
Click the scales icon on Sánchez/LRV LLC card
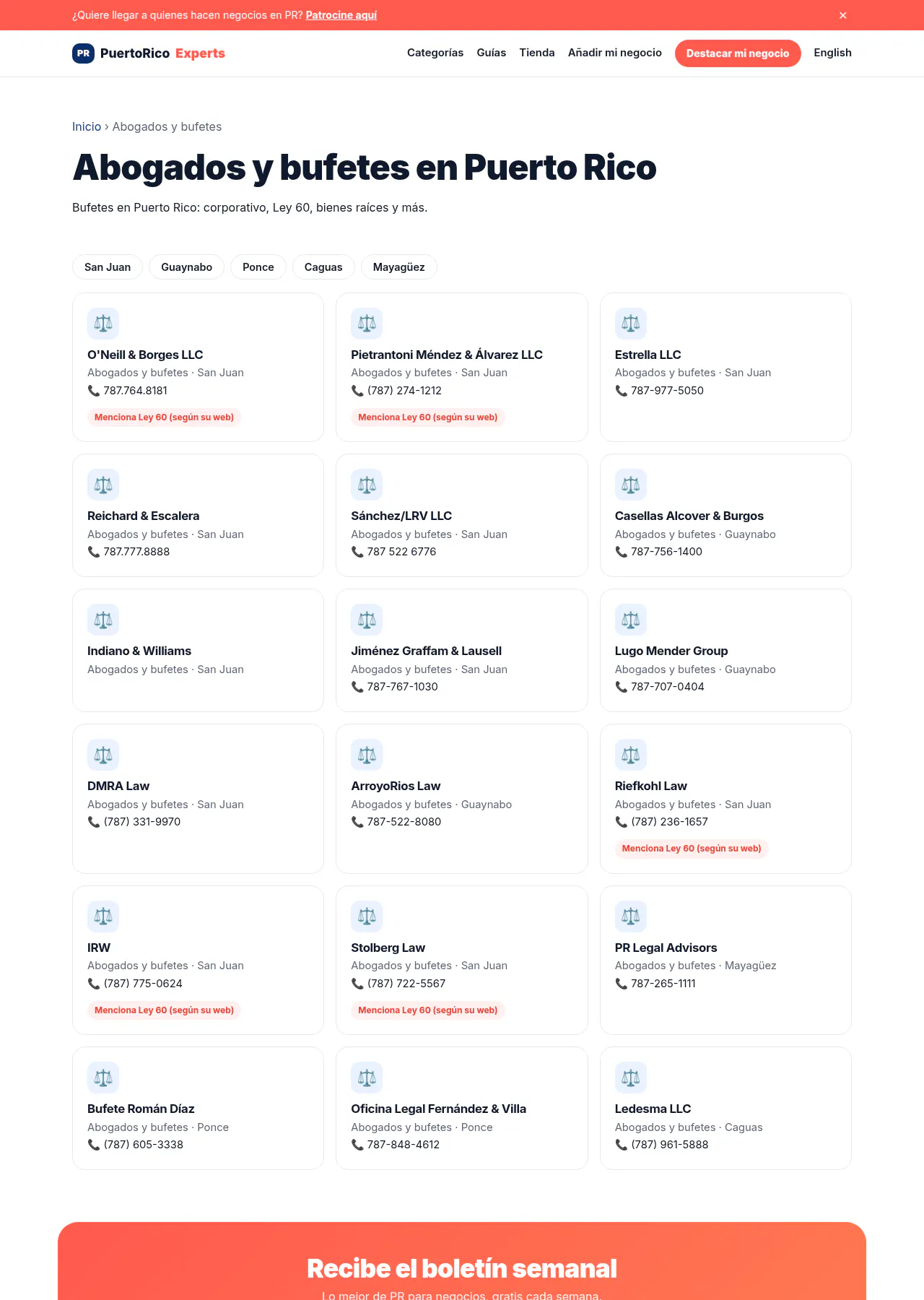(x=367, y=485)
